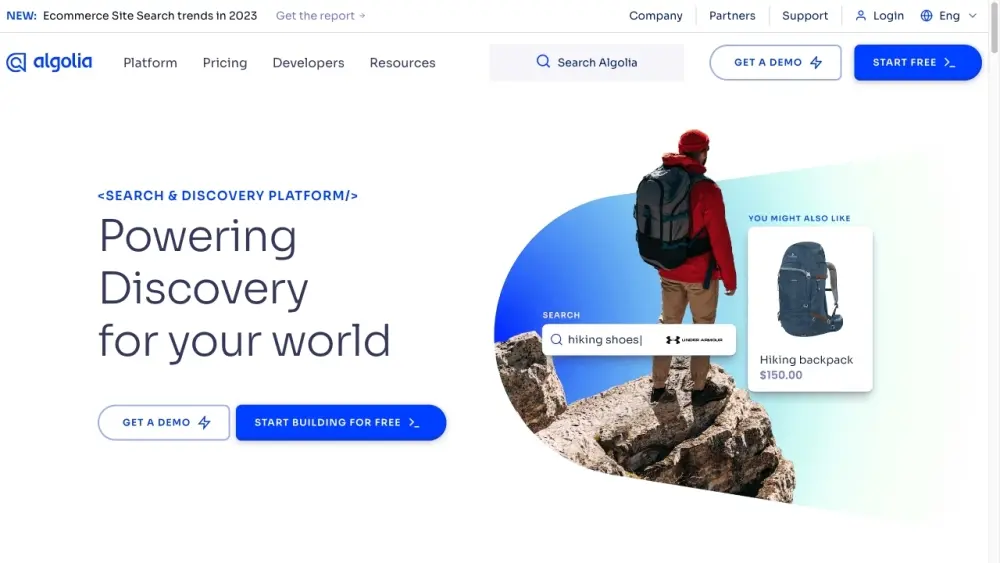Click the YOU MIGHT ALSO LIKE label

(x=799, y=218)
